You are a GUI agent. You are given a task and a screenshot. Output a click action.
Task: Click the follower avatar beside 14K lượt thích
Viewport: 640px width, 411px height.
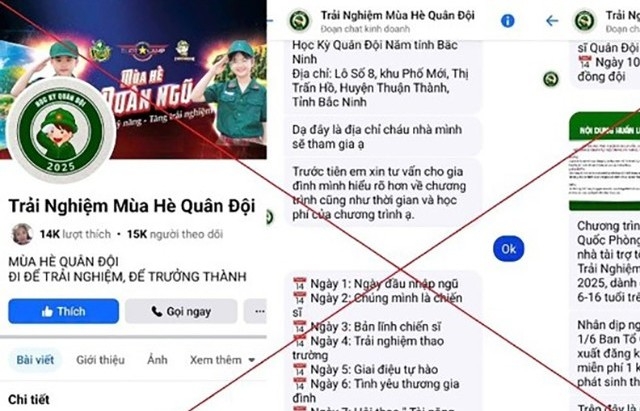(22, 234)
